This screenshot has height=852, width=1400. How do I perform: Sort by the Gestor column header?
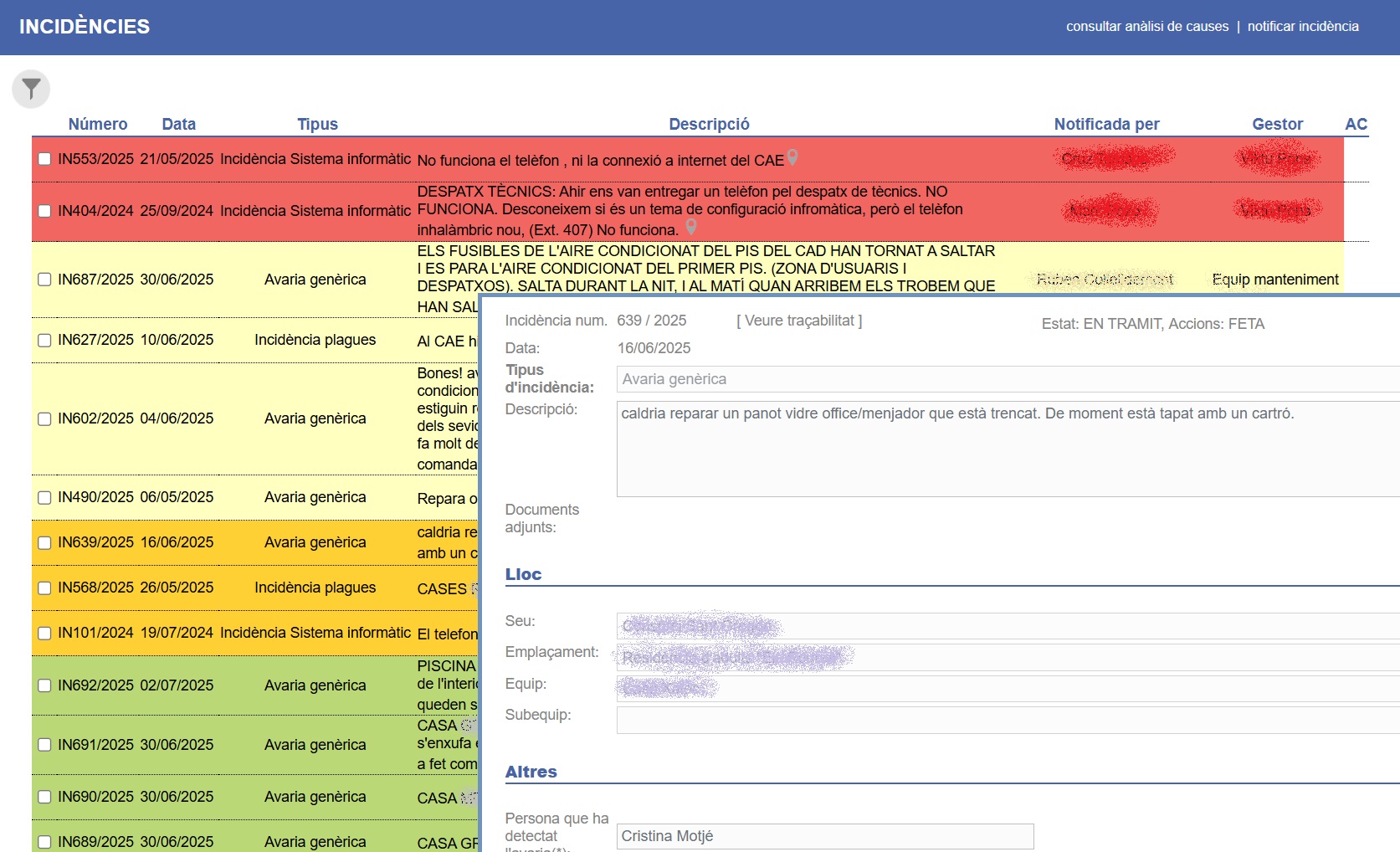point(1277,124)
